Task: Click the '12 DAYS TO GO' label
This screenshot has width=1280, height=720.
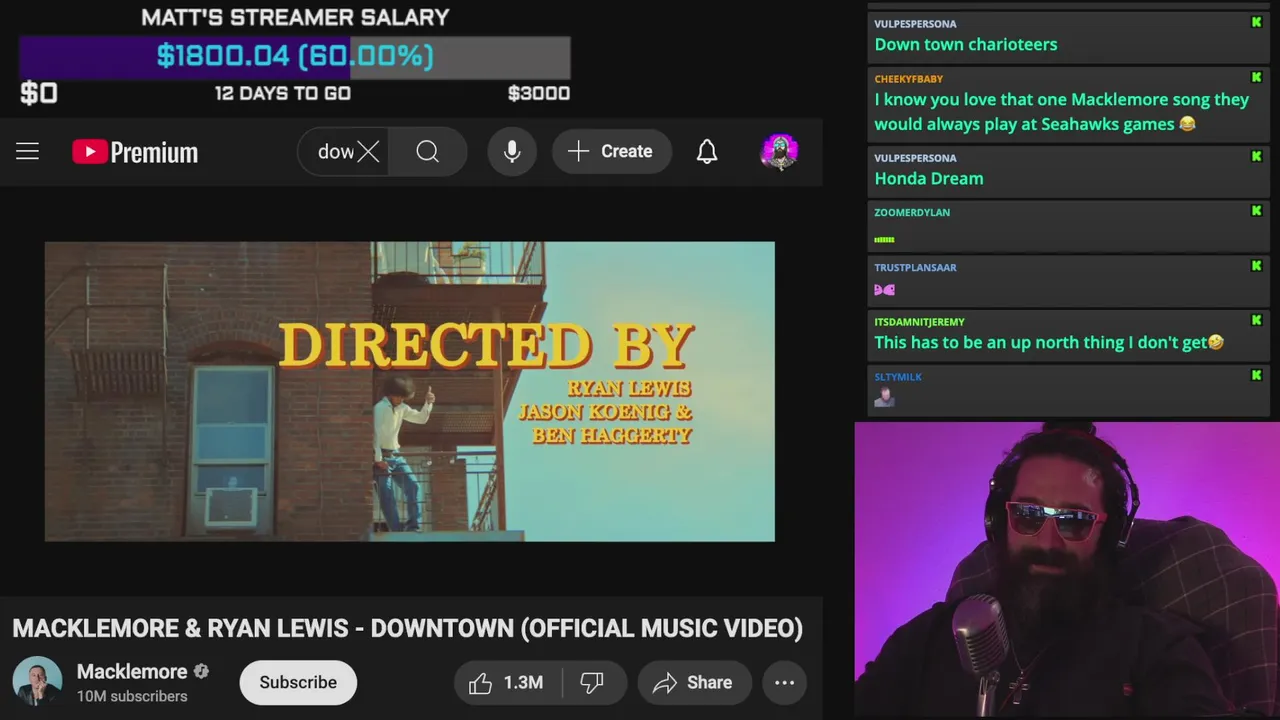Action: [x=283, y=93]
